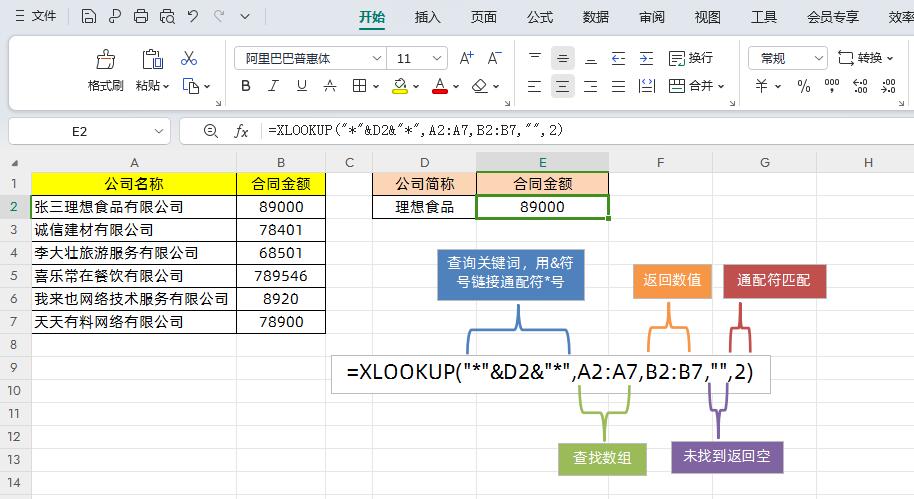Toggle Underline formatting
Image resolution: width=914 pixels, height=499 pixels.
(x=301, y=86)
